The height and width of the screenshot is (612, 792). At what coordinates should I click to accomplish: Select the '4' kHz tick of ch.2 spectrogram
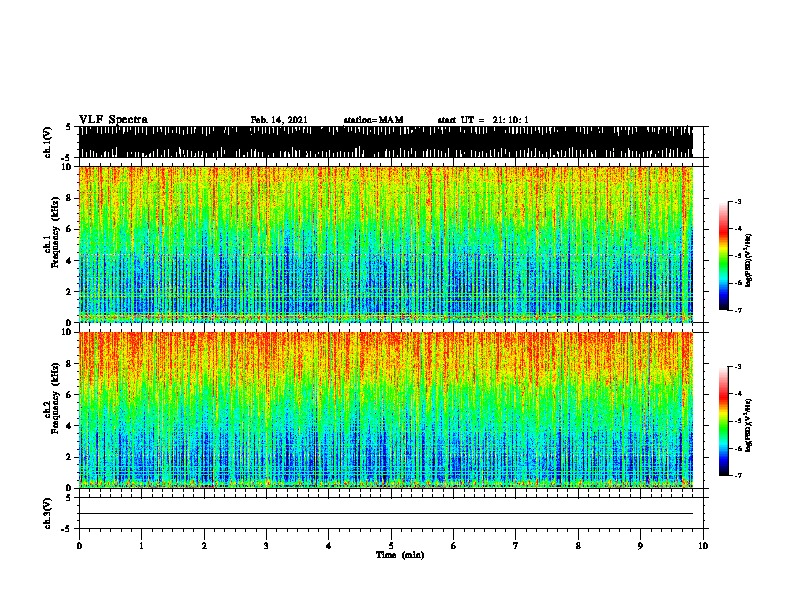69,426
